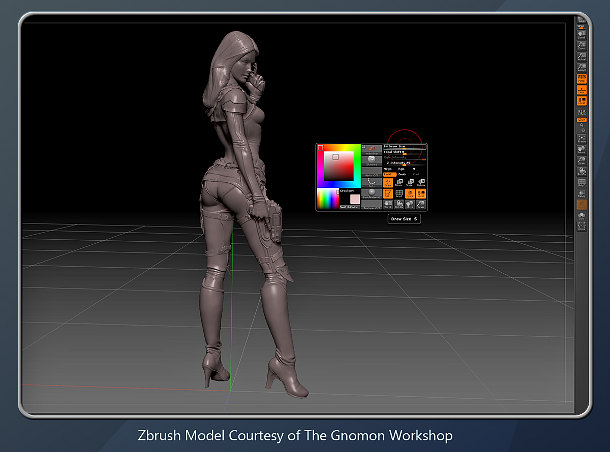Viewport: 610px width, 452px height.
Task: Select the Scale view icon in right shelf
Action: click(x=582, y=160)
